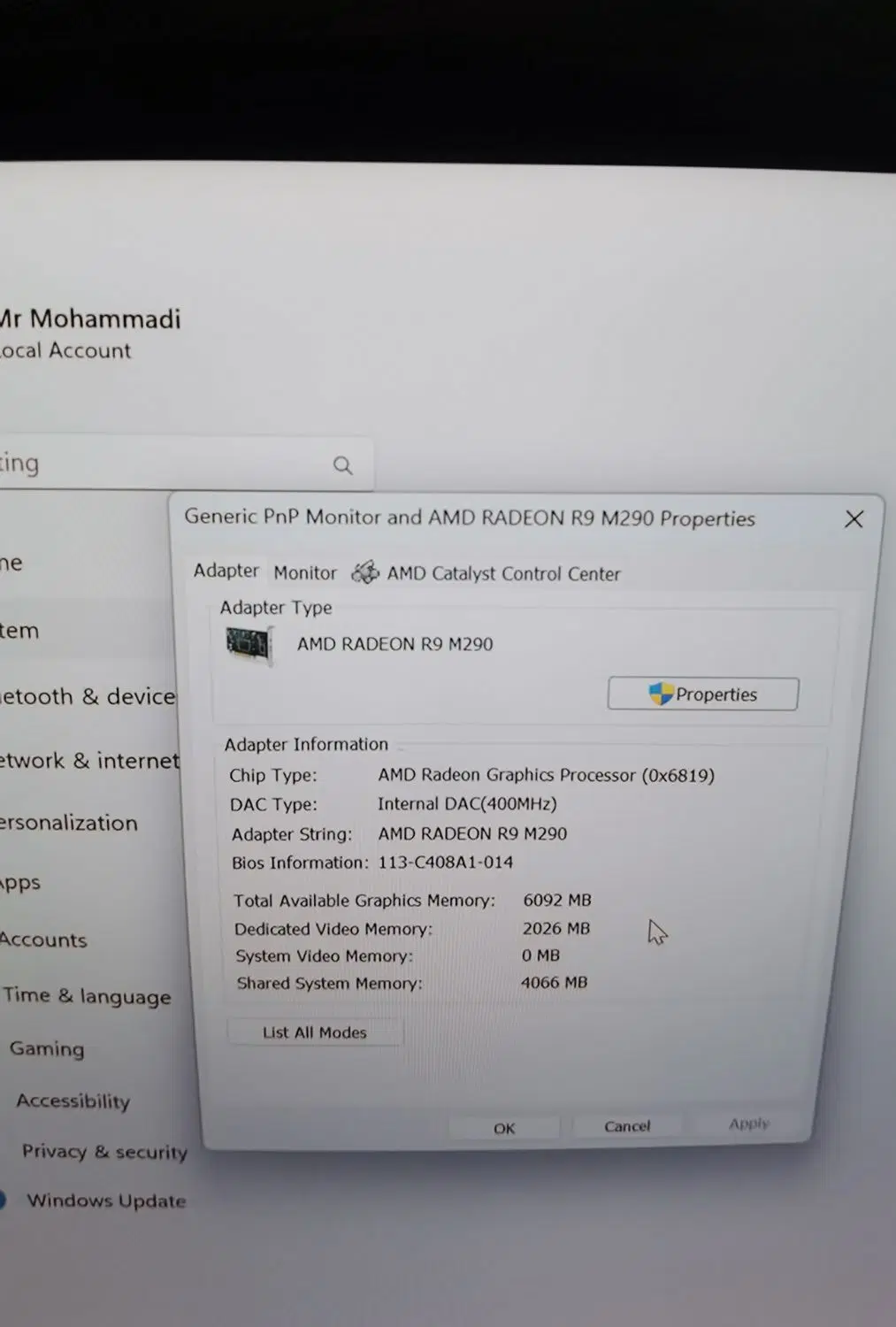
Task: Open Network & internet settings
Action: pos(89,761)
